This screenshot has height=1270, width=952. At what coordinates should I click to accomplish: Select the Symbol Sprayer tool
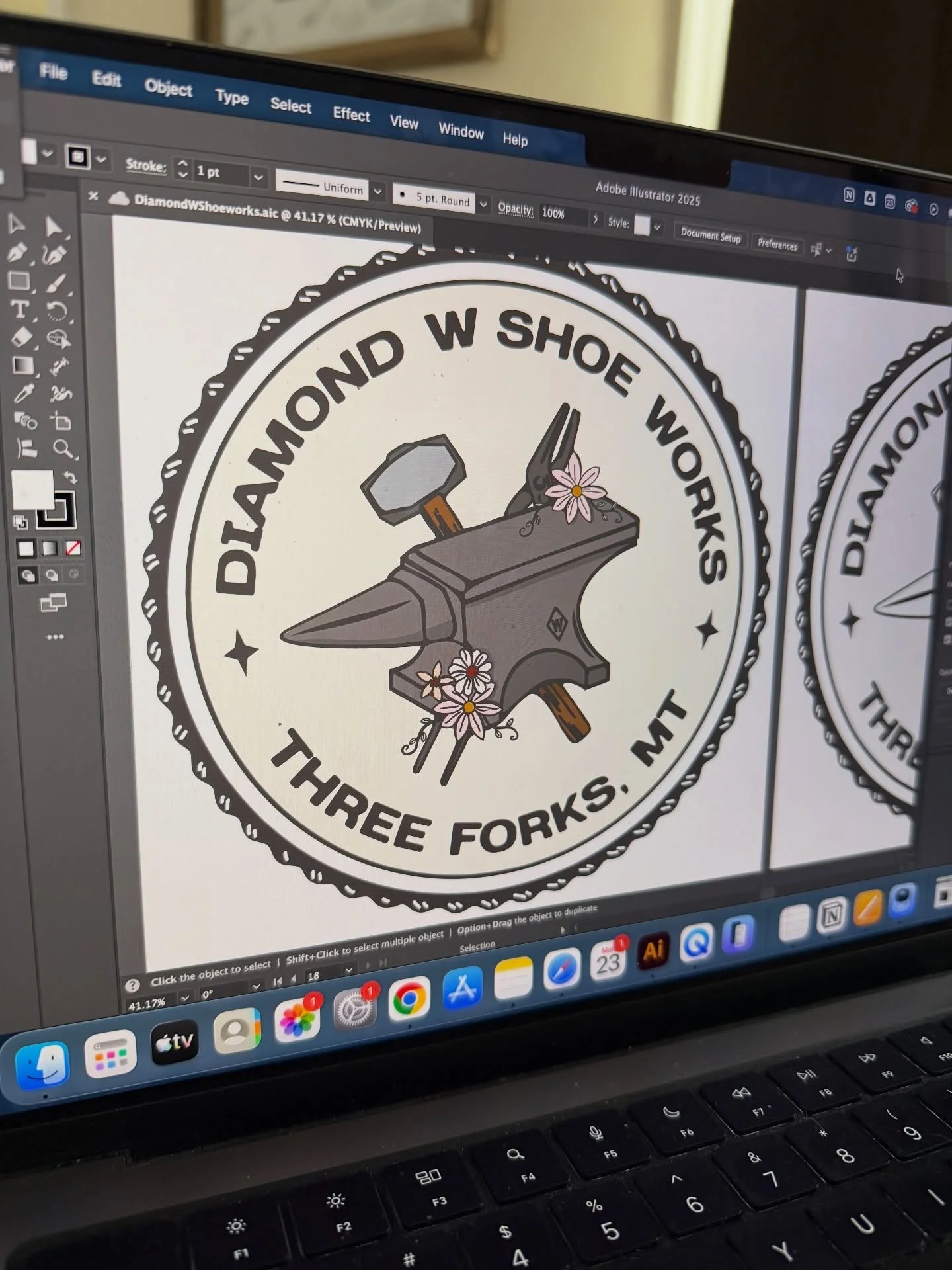pos(60,394)
